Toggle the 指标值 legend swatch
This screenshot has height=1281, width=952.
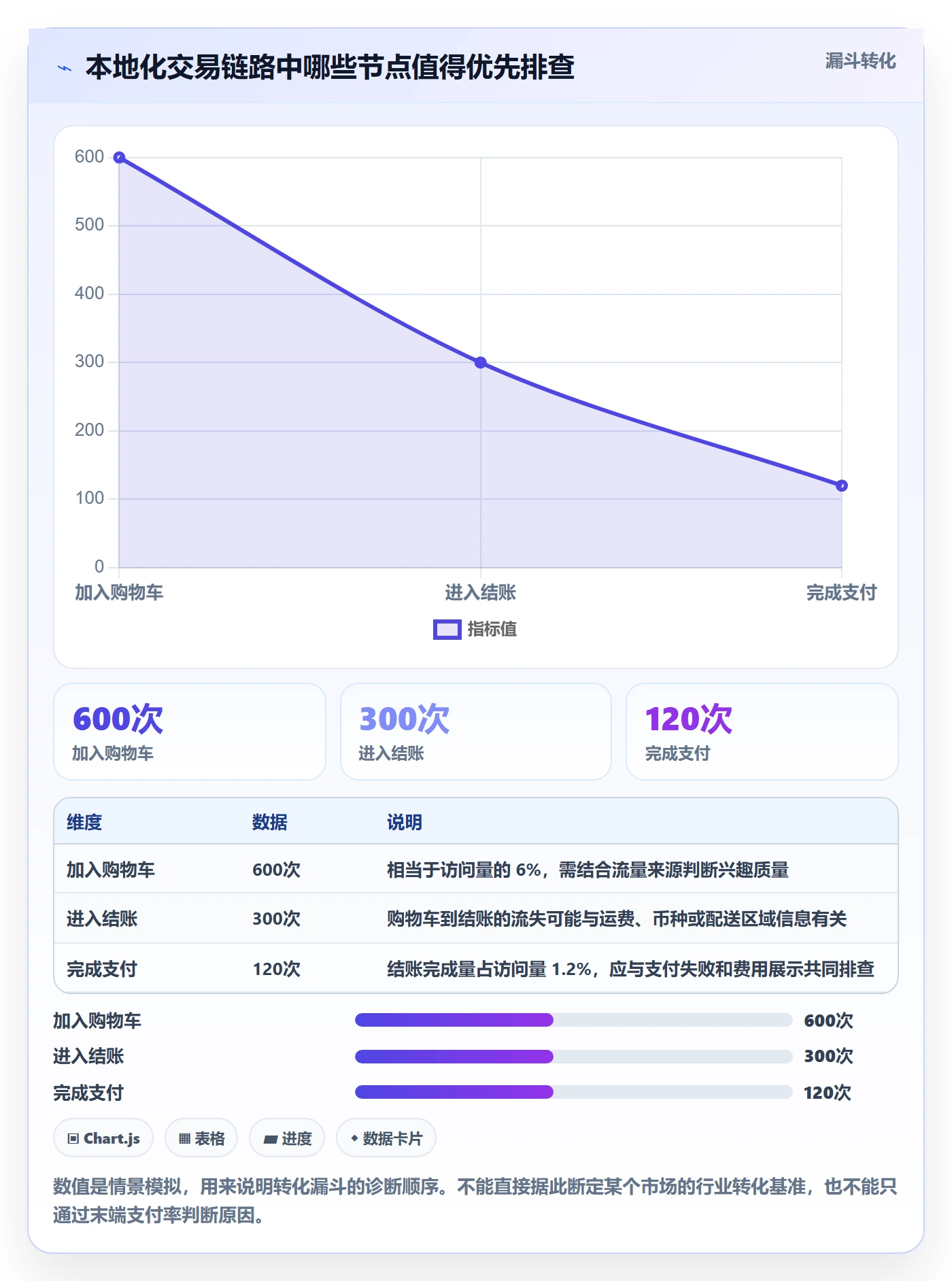(447, 630)
